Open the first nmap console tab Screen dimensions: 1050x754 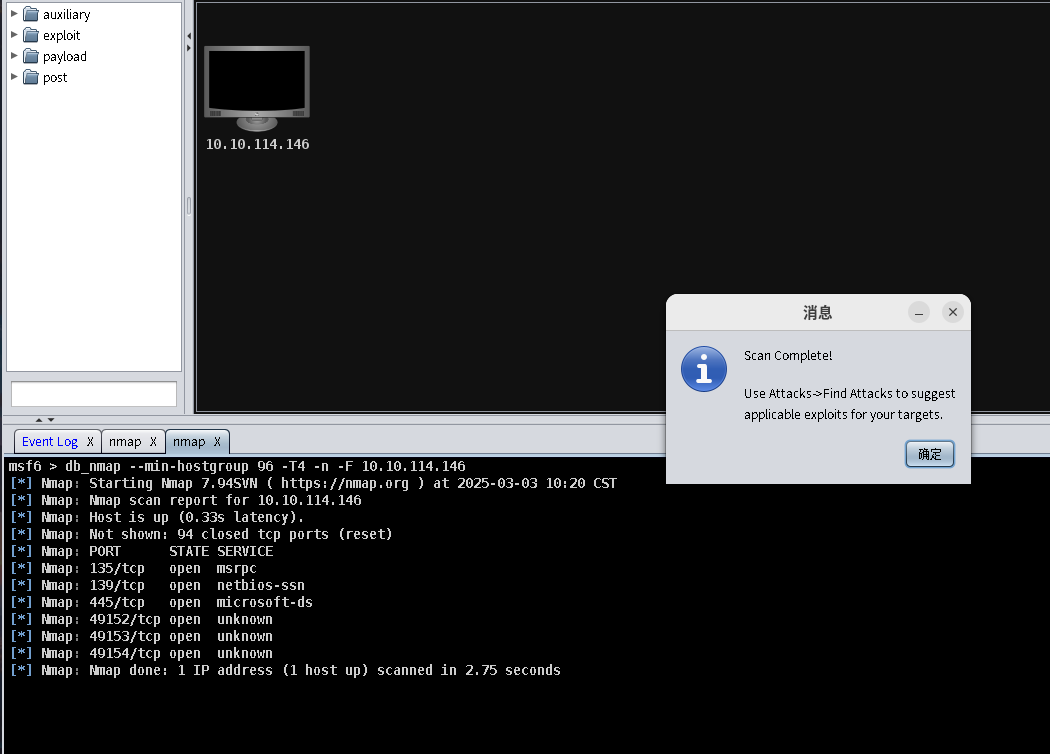125,442
